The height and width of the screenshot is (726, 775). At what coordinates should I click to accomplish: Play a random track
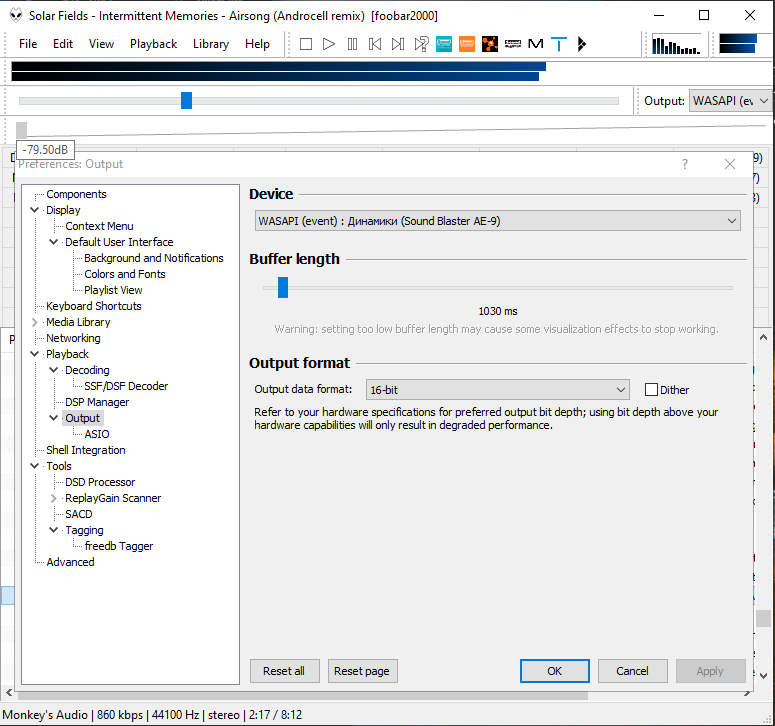coord(421,44)
